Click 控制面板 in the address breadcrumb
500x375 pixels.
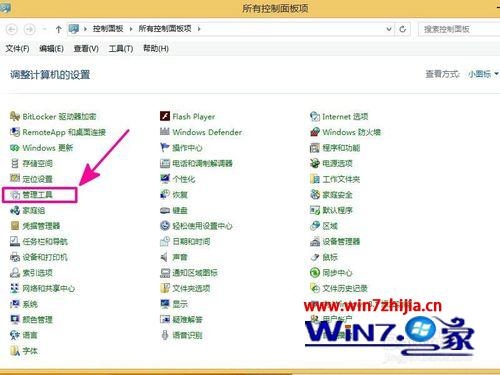pyautogui.click(x=108, y=29)
